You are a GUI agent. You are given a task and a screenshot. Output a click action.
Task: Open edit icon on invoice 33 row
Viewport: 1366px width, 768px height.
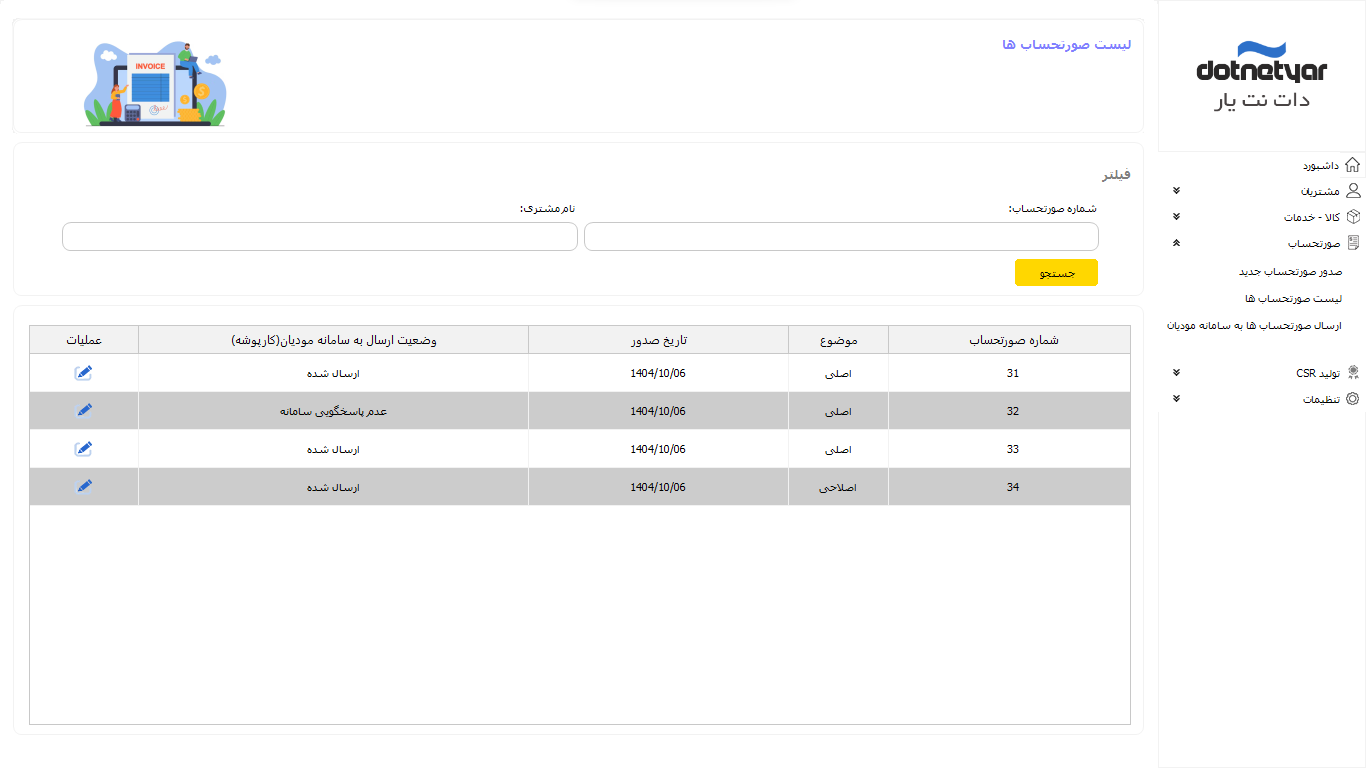click(84, 449)
